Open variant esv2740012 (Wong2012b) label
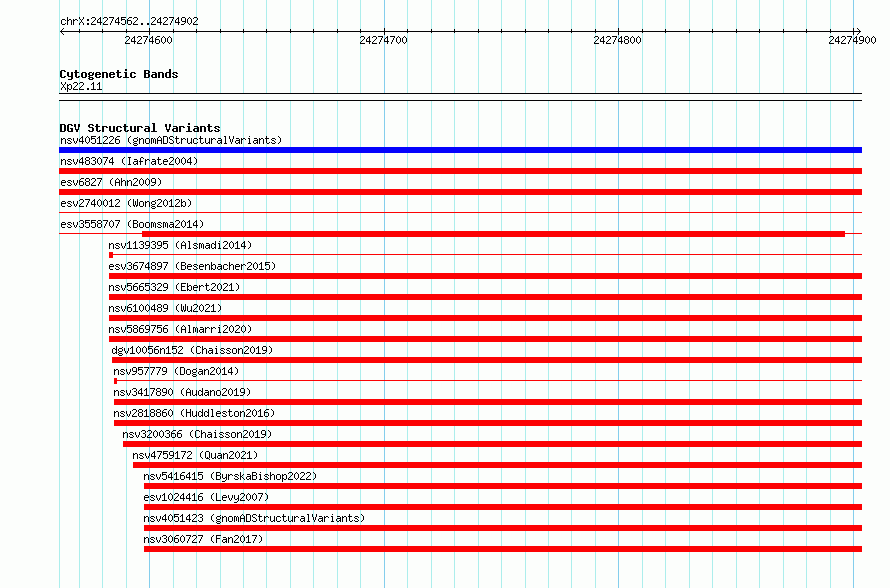The width and height of the screenshot is (890, 588). 126,203
